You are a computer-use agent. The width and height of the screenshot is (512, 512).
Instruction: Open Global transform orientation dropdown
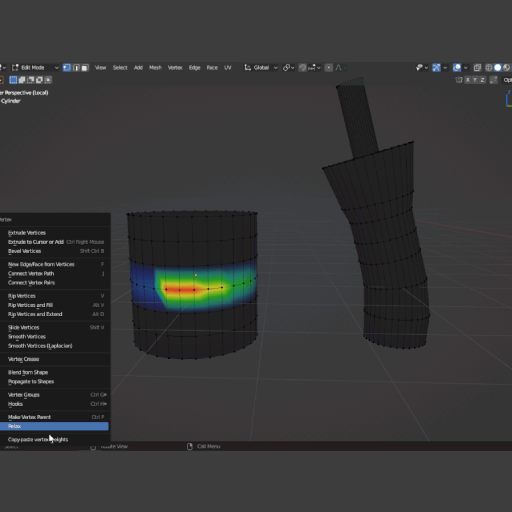click(x=261, y=68)
